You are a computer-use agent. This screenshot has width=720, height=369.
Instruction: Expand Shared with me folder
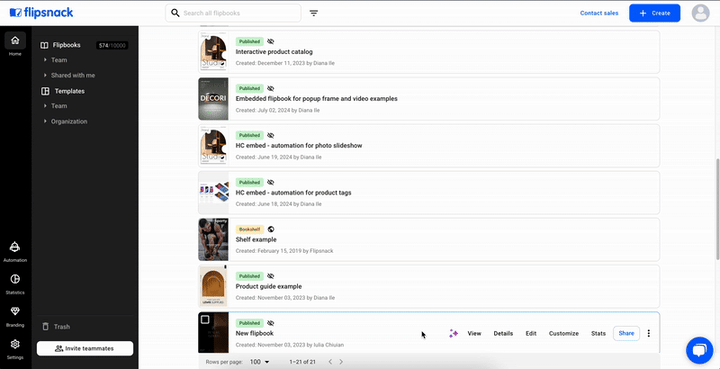click(x=45, y=75)
